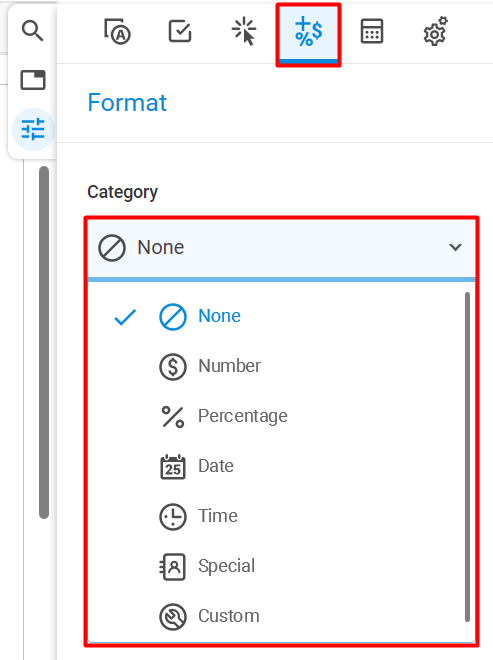Select the tune sliders sidebar icon
The image size is (493, 660).
click(x=33, y=129)
